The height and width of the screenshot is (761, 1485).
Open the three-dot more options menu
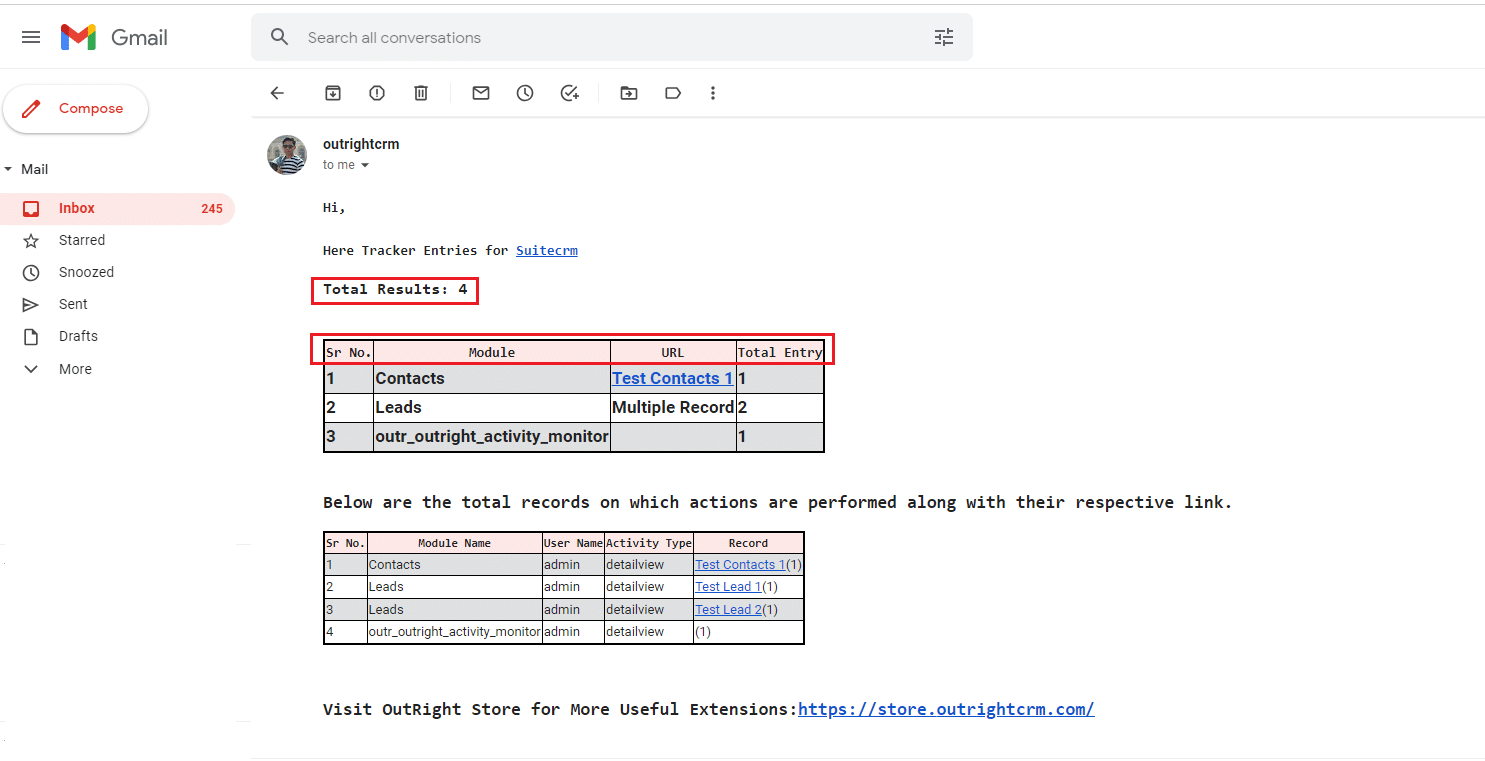(713, 93)
